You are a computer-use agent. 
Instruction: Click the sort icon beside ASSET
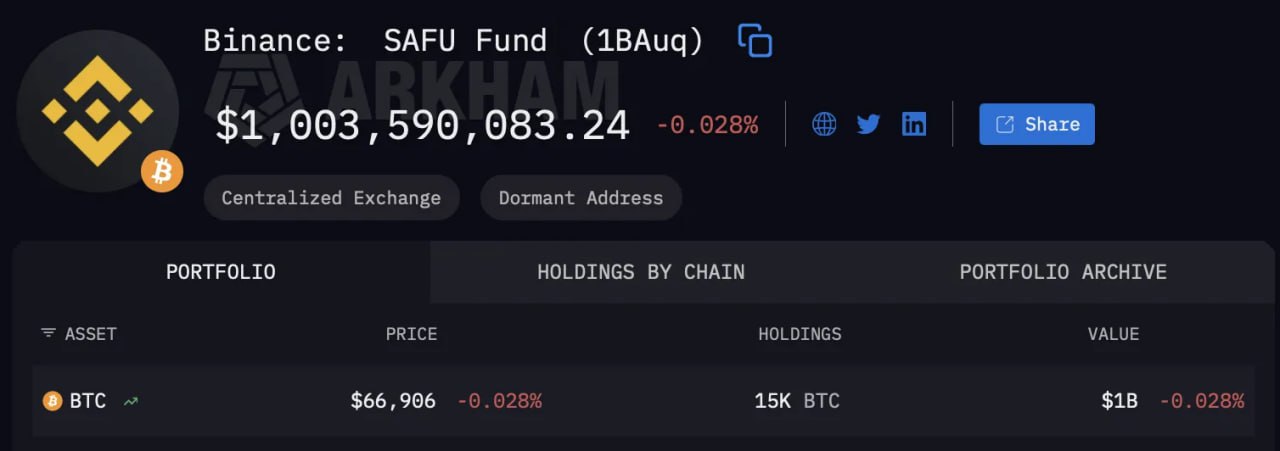click(x=48, y=333)
